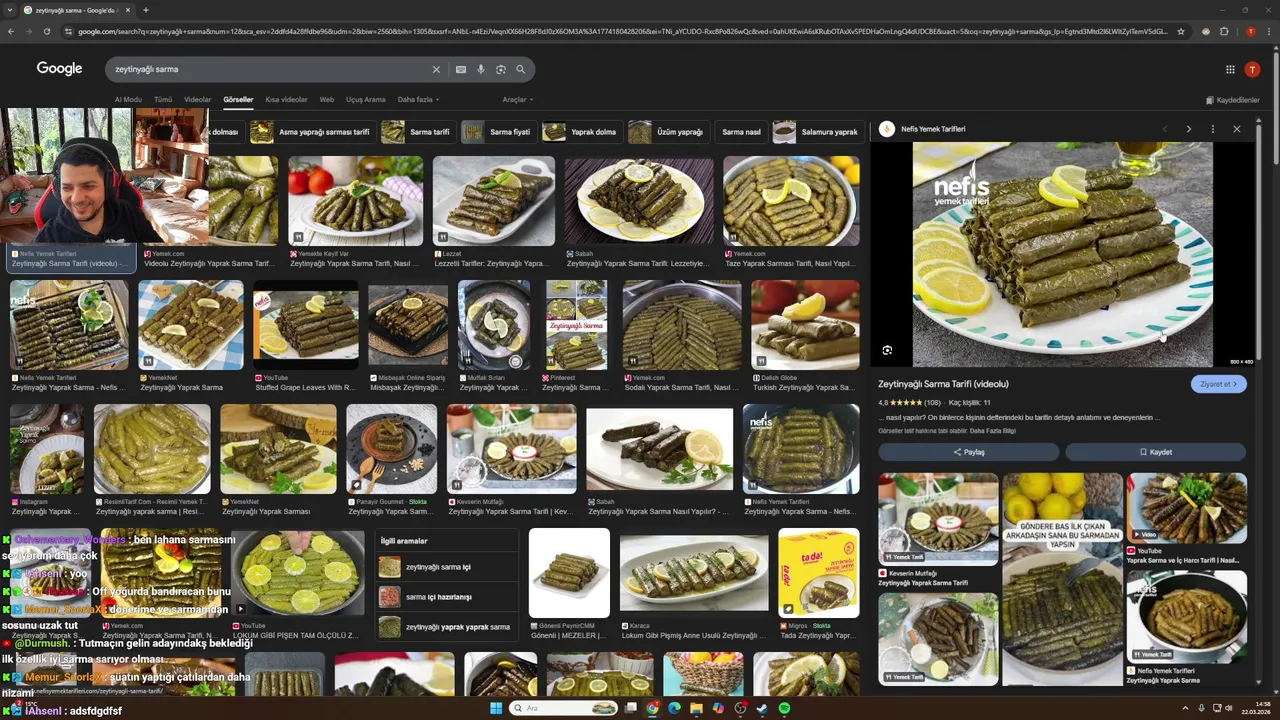
Task: Open Microsoft Edge from the taskbar
Action: coord(674,708)
